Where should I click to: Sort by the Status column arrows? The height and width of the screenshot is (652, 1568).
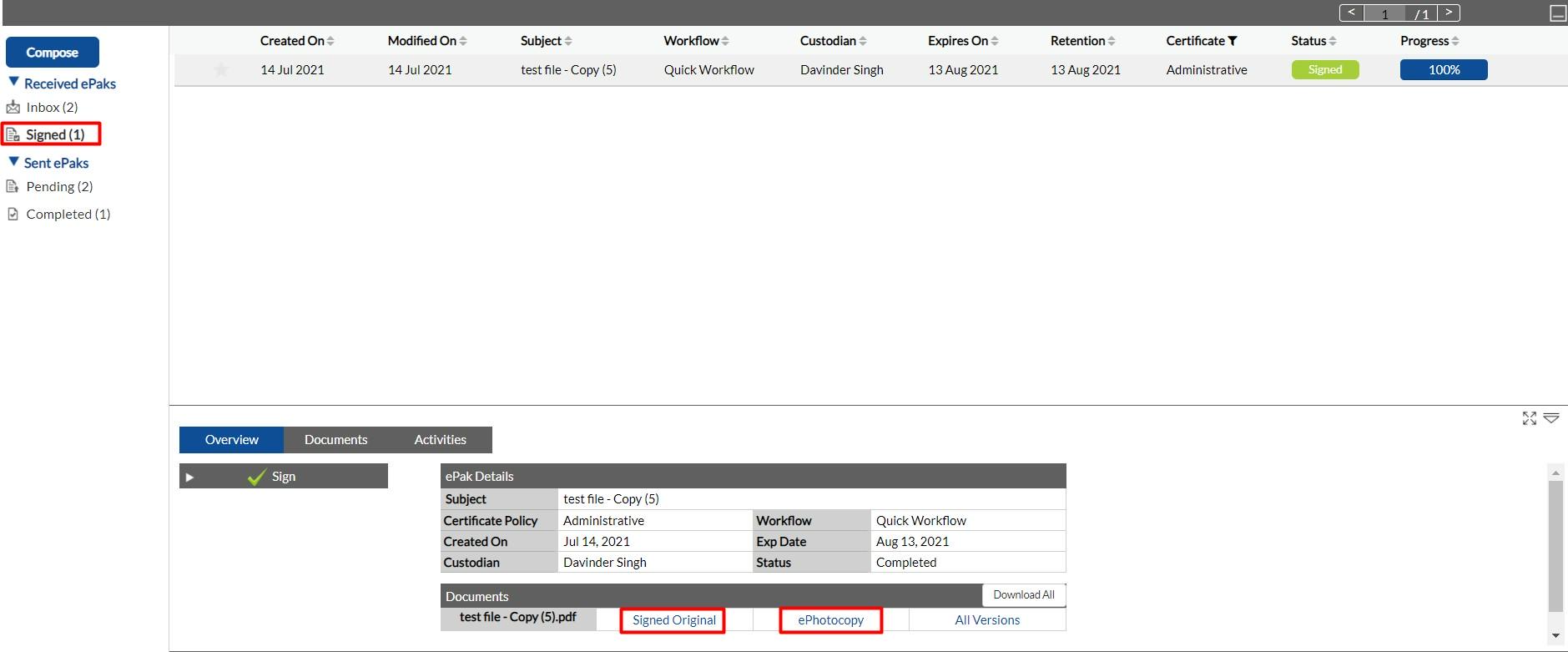[x=1333, y=41]
